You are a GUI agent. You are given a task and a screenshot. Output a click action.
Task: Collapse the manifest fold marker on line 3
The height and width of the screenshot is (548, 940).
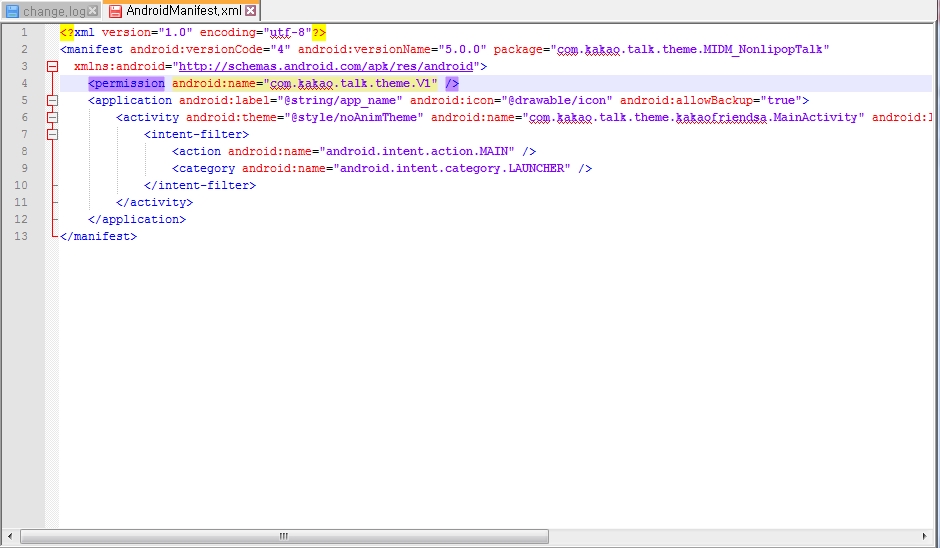[x=52, y=67]
